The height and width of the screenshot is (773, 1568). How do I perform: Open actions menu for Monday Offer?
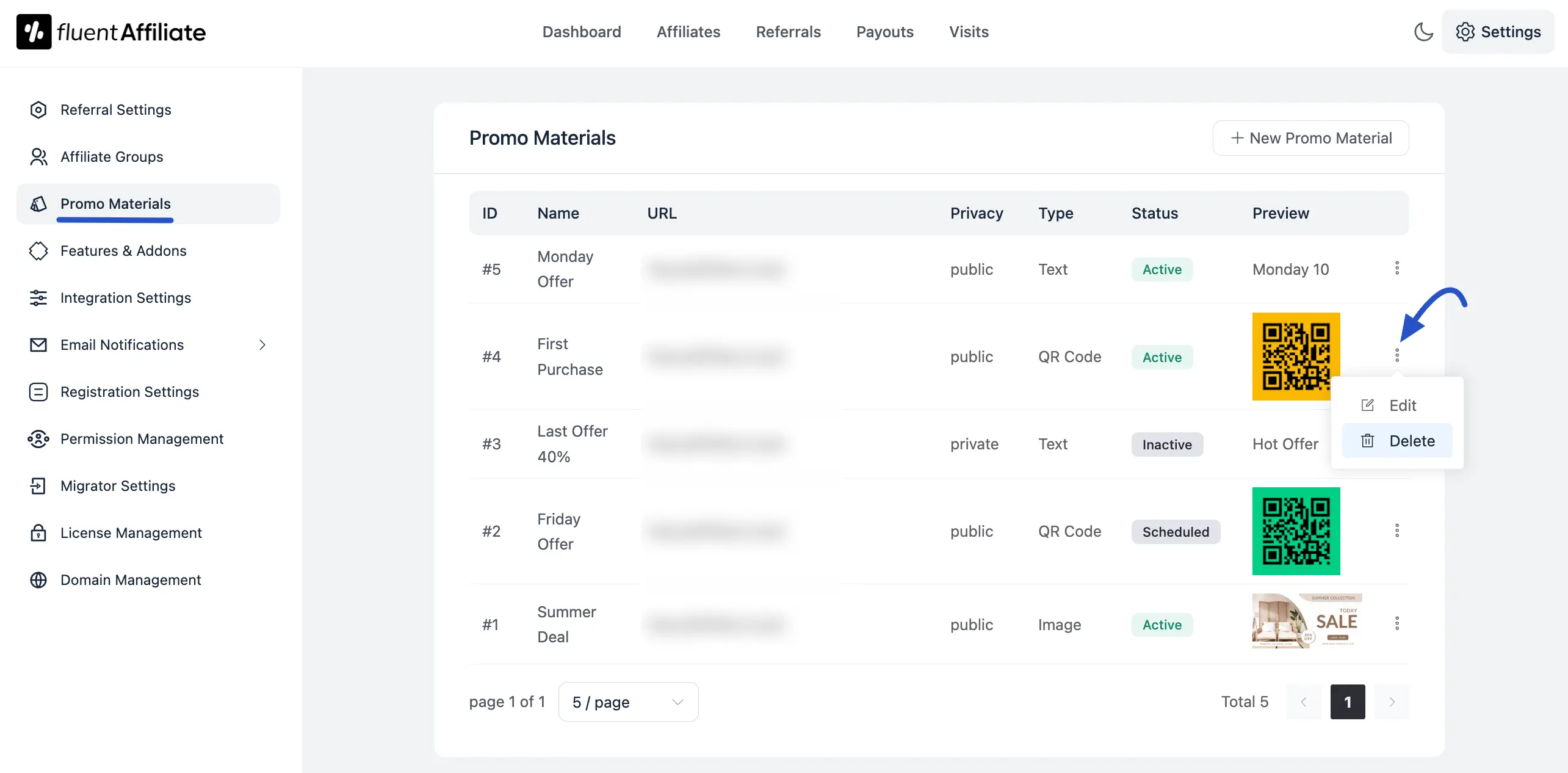[x=1396, y=268]
